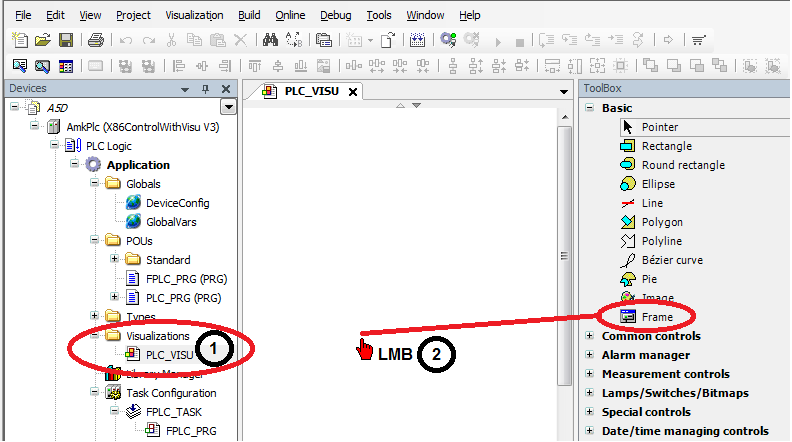Screen dimensions: 792x442
Task: Click the binoculars Find icon
Action: 269,41
